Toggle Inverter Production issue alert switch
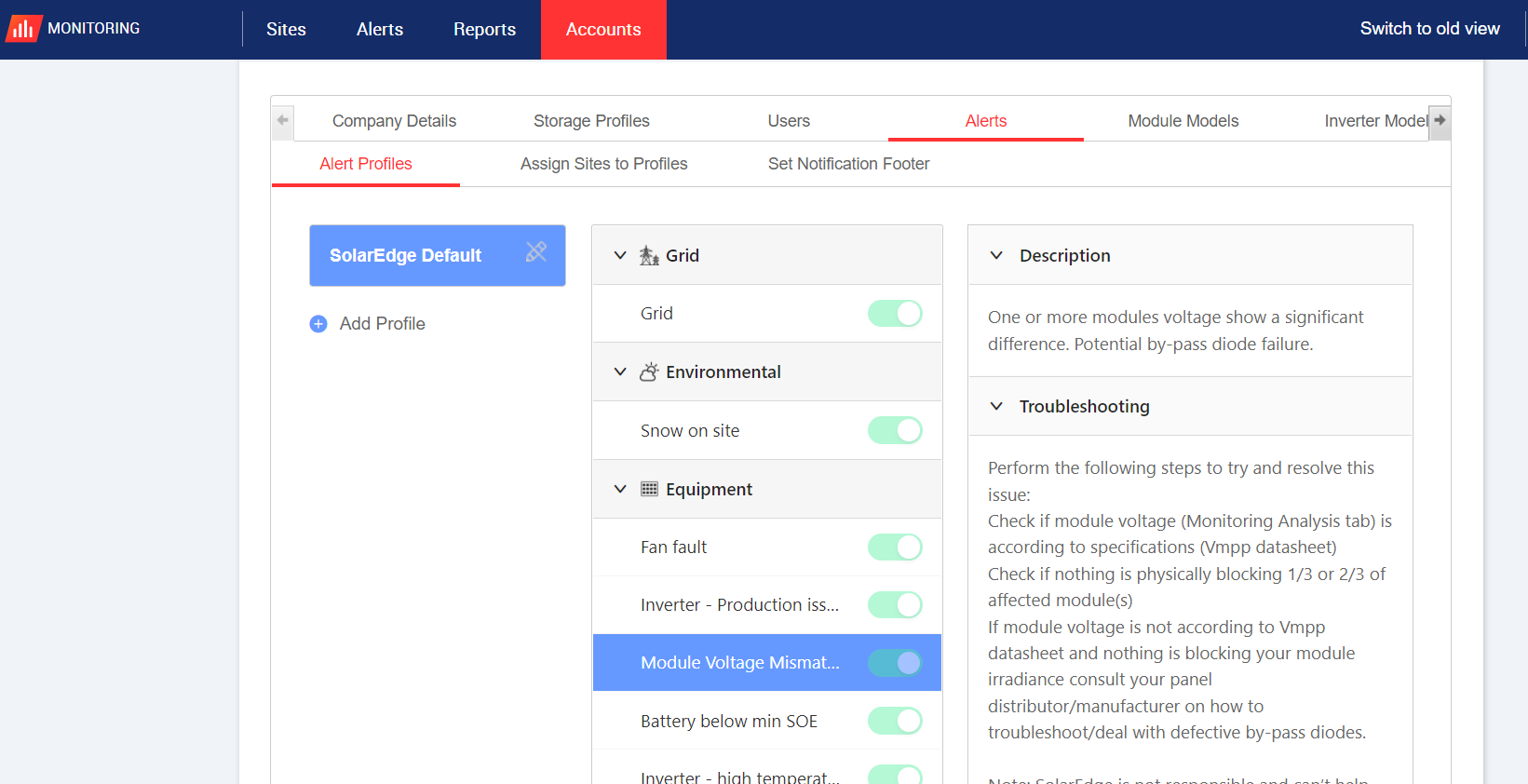Viewport: 1528px width, 784px height. [x=895, y=605]
